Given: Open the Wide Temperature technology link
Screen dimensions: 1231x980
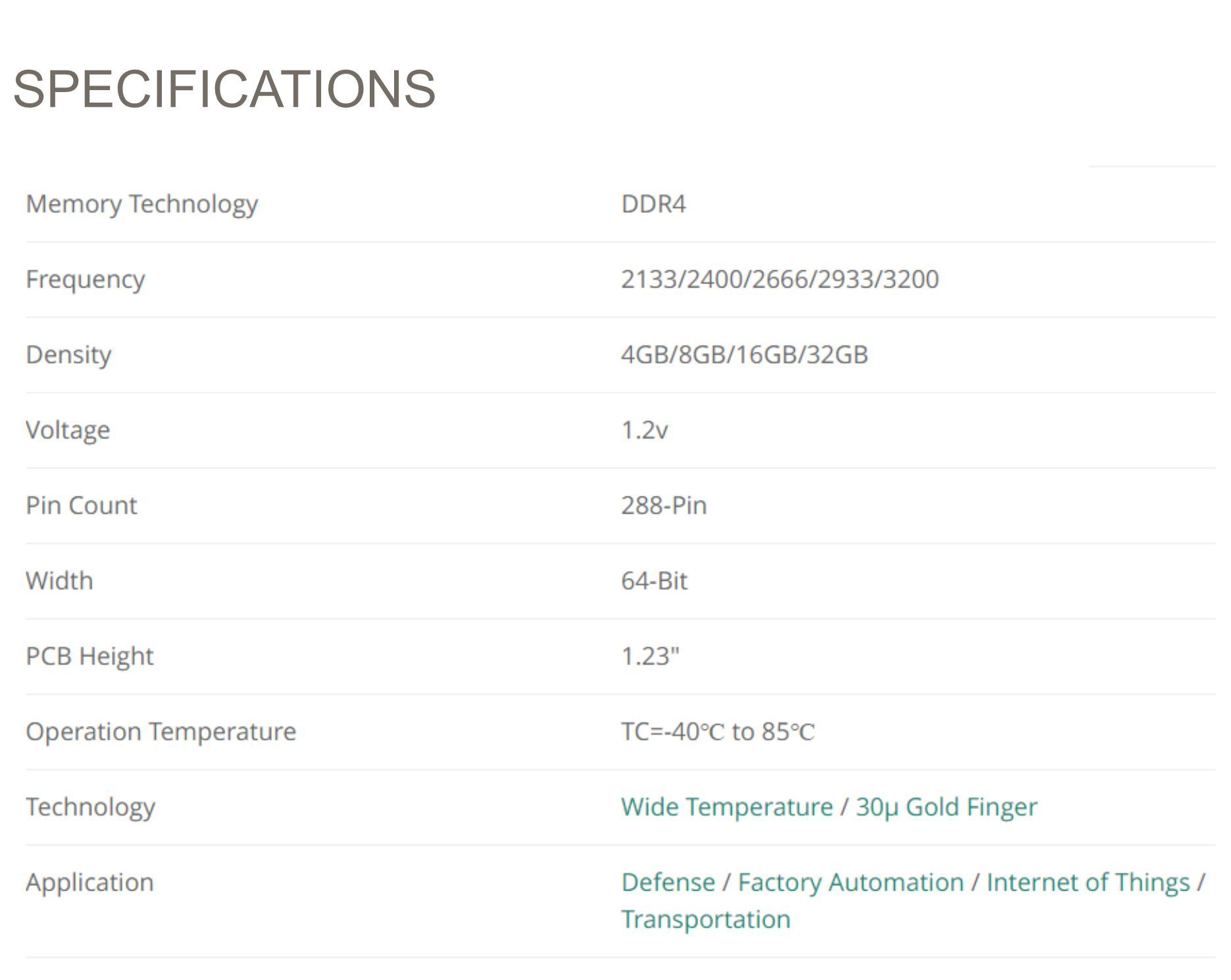Looking at the screenshot, I should pos(726,807).
